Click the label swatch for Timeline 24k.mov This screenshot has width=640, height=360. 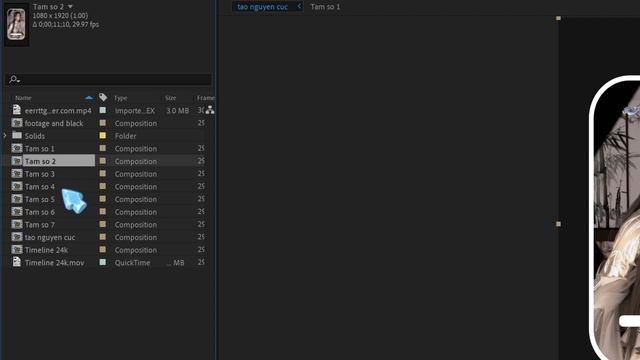pyautogui.click(x=103, y=262)
